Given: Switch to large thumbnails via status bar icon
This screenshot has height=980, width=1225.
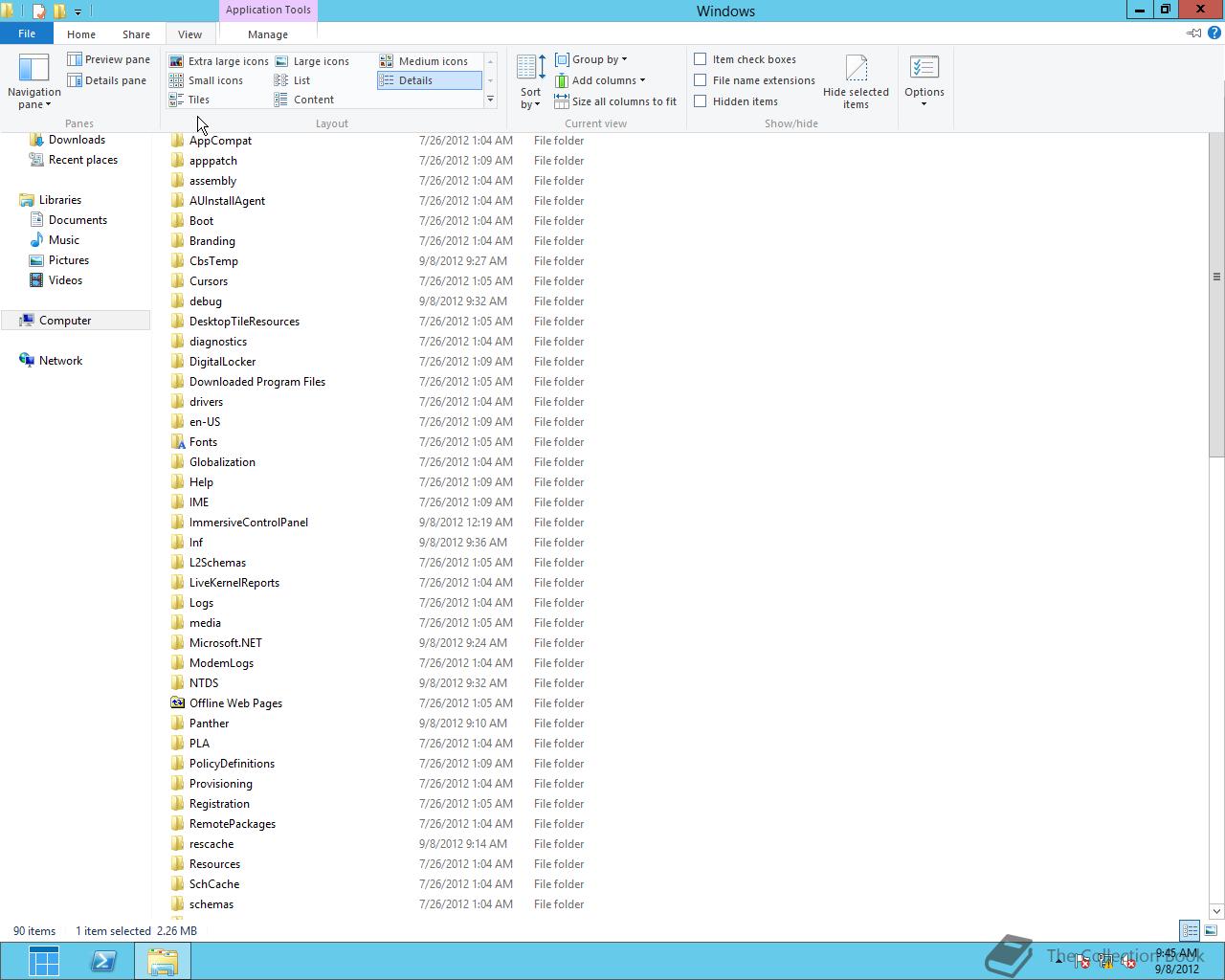Looking at the screenshot, I should pyautogui.click(x=1211, y=930).
